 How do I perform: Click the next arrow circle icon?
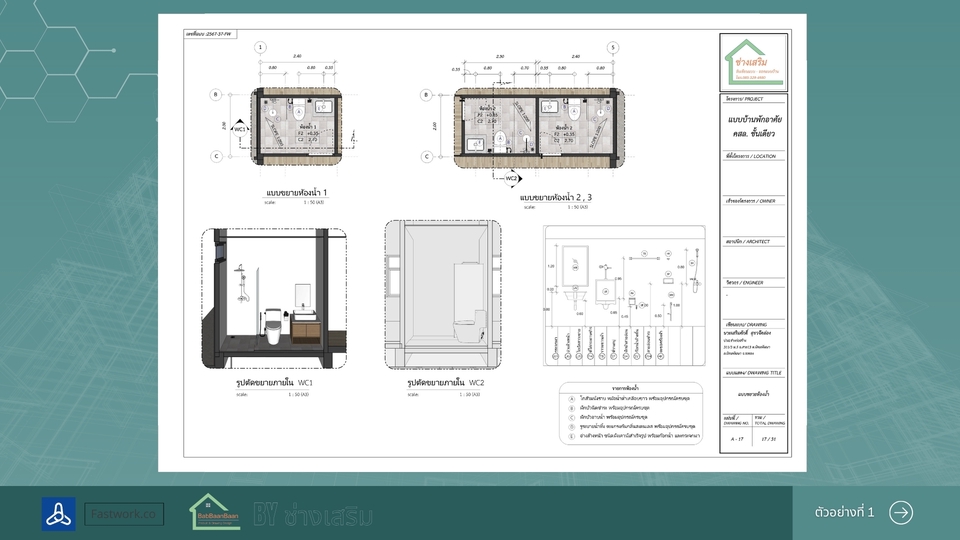901,512
